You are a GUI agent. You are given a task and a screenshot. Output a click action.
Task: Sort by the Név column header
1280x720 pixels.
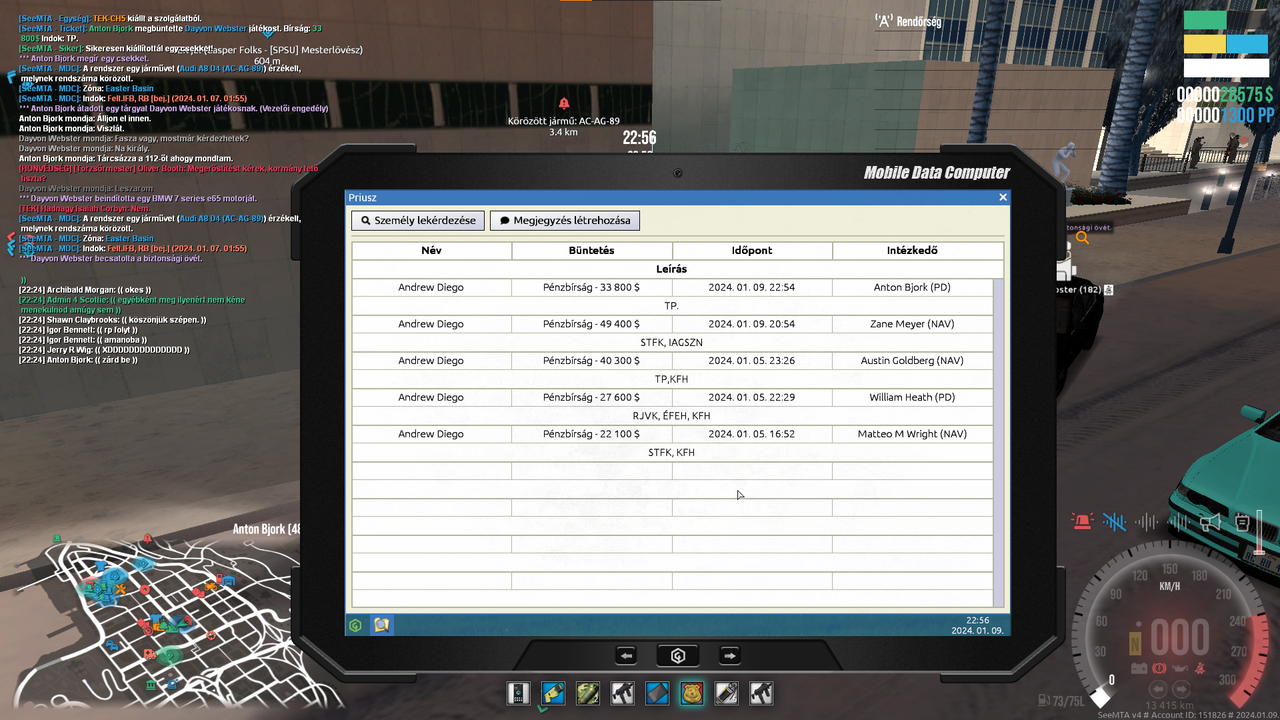click(431, 251)
